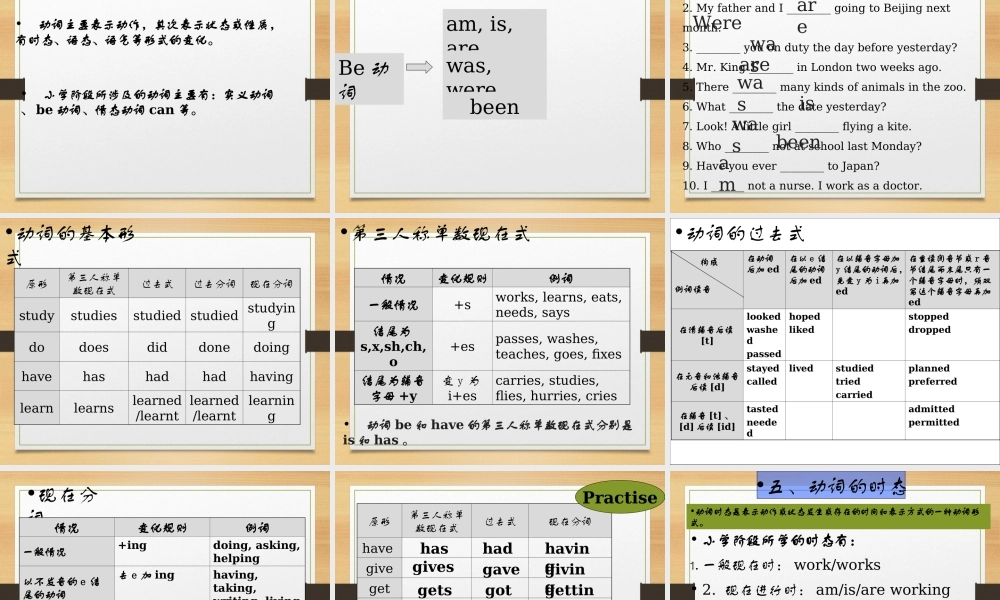
Task: Select the slide titled 五、动词的时态
Action: 835,536
